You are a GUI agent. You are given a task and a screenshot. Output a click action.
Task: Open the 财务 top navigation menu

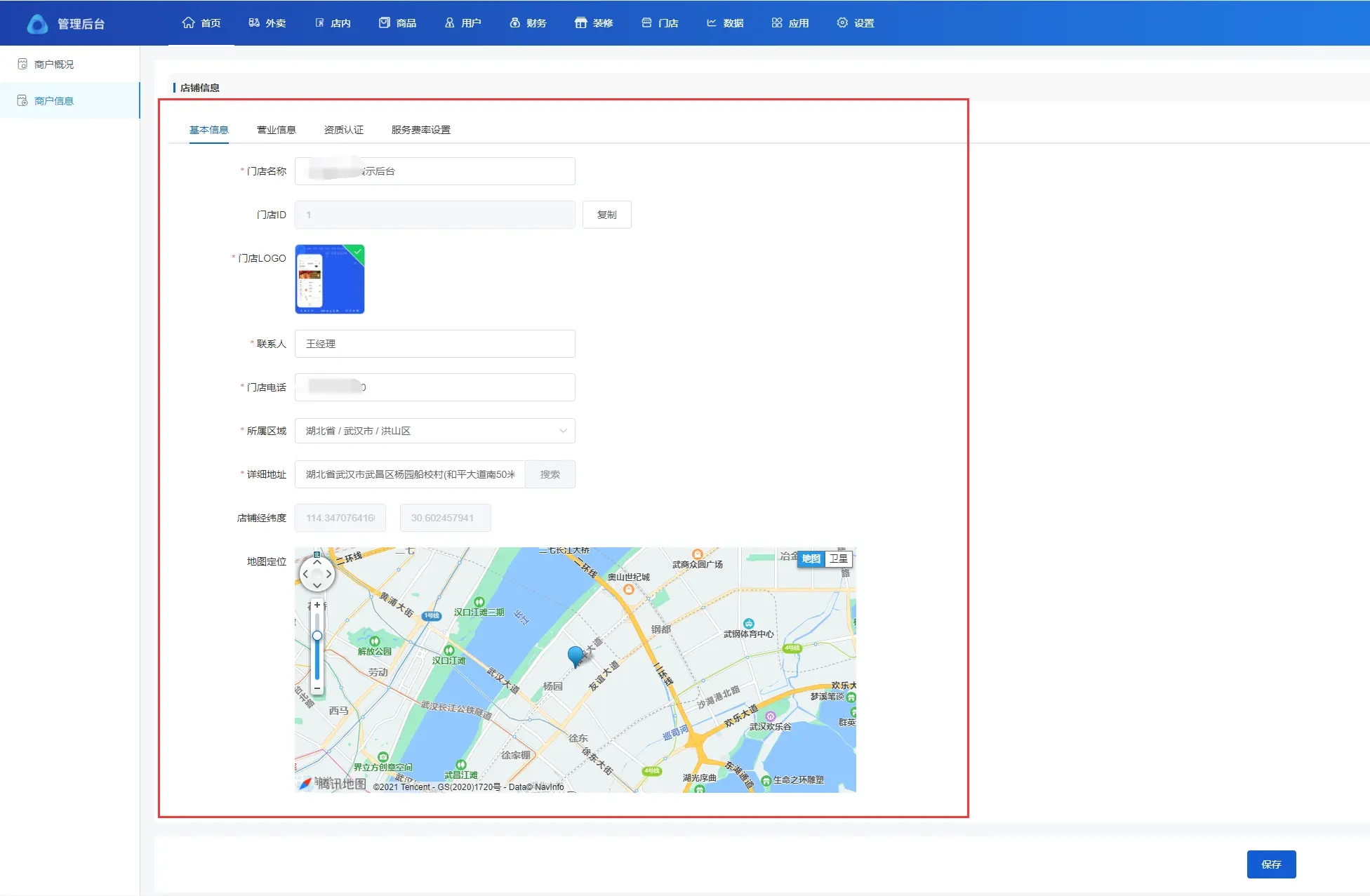[x=528, y=23]
